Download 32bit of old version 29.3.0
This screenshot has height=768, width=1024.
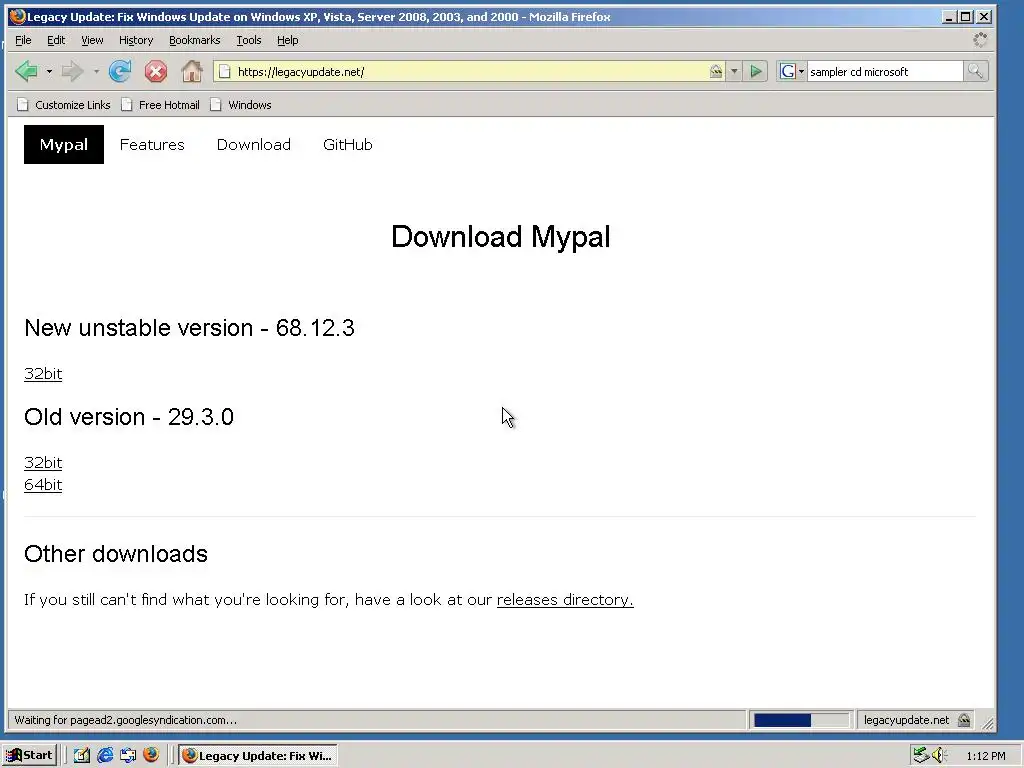pos(43,462)
